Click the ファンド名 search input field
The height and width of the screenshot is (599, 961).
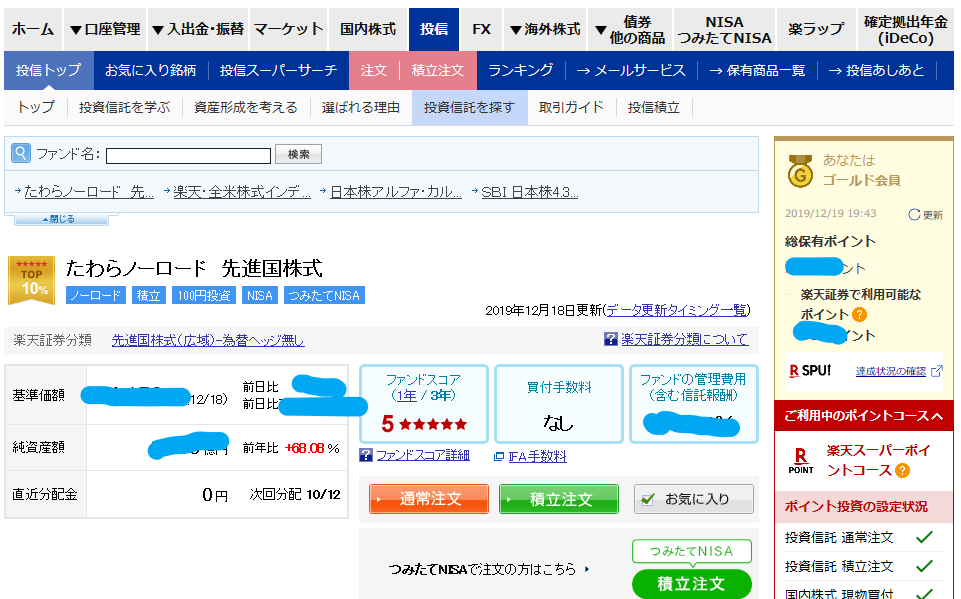(188, 156)
